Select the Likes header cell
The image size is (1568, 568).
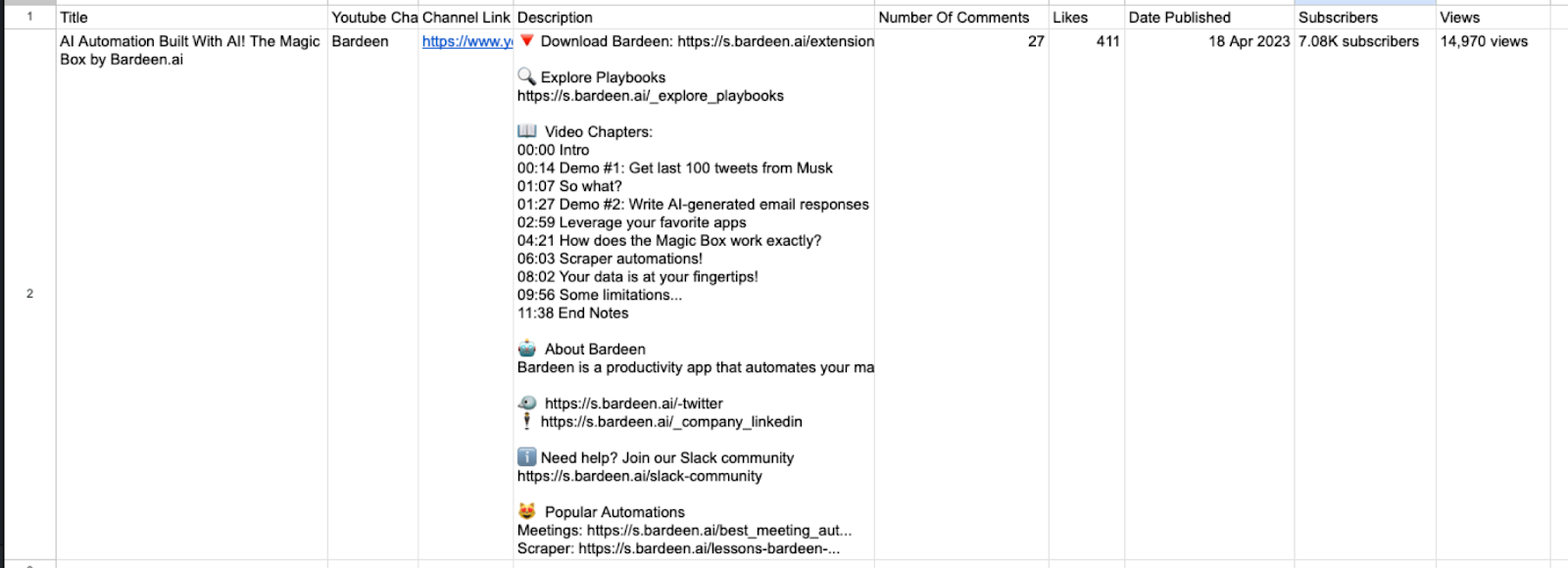pos(1087,17)
